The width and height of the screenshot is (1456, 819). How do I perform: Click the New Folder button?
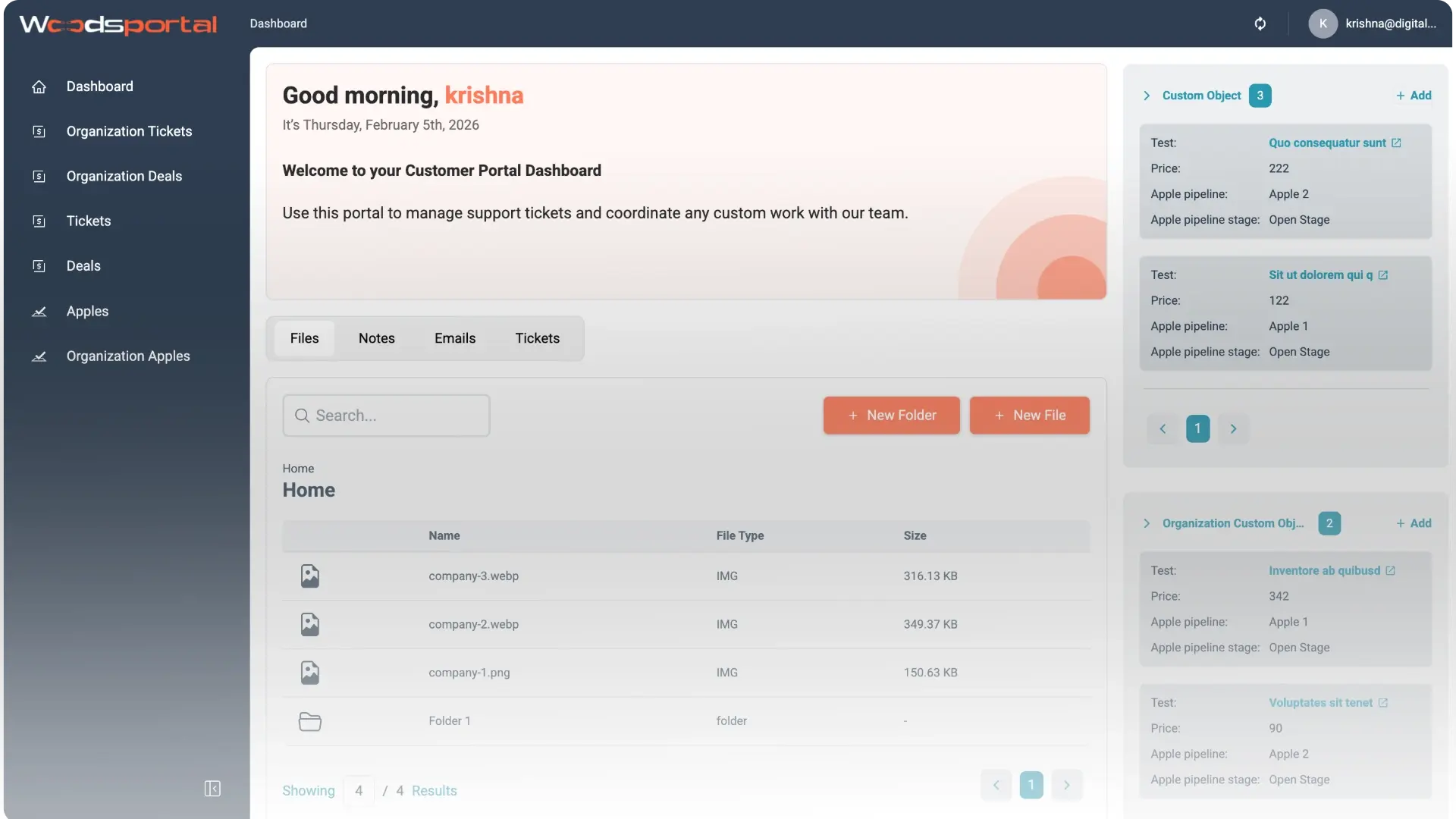[x=891, y=415]
